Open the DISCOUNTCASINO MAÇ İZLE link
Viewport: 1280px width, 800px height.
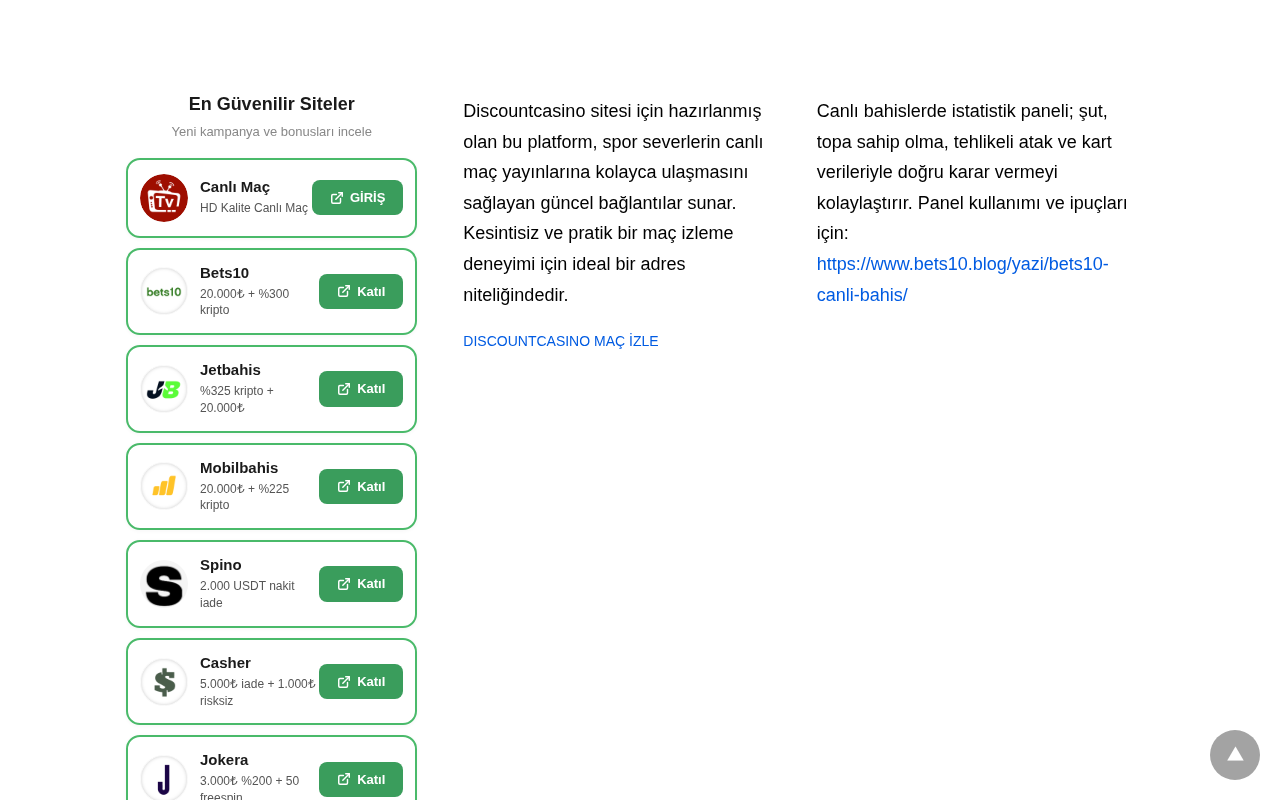pyautogui.click(x=561, y=341)
